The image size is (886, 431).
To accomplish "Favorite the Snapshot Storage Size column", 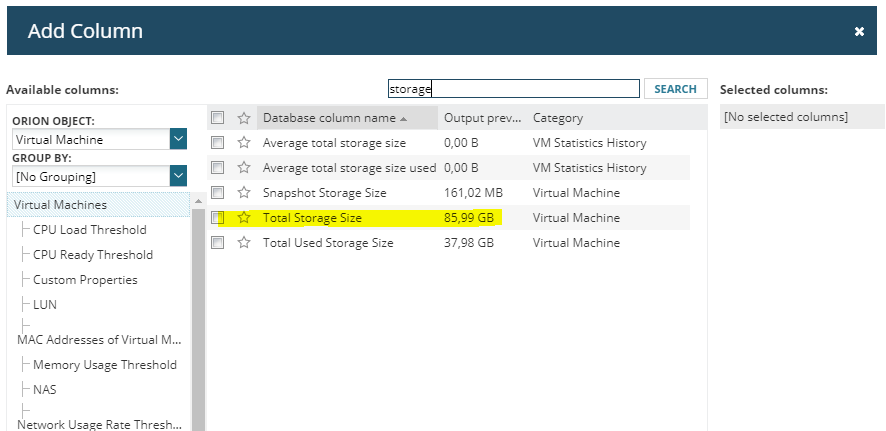I will pos(244,192).
